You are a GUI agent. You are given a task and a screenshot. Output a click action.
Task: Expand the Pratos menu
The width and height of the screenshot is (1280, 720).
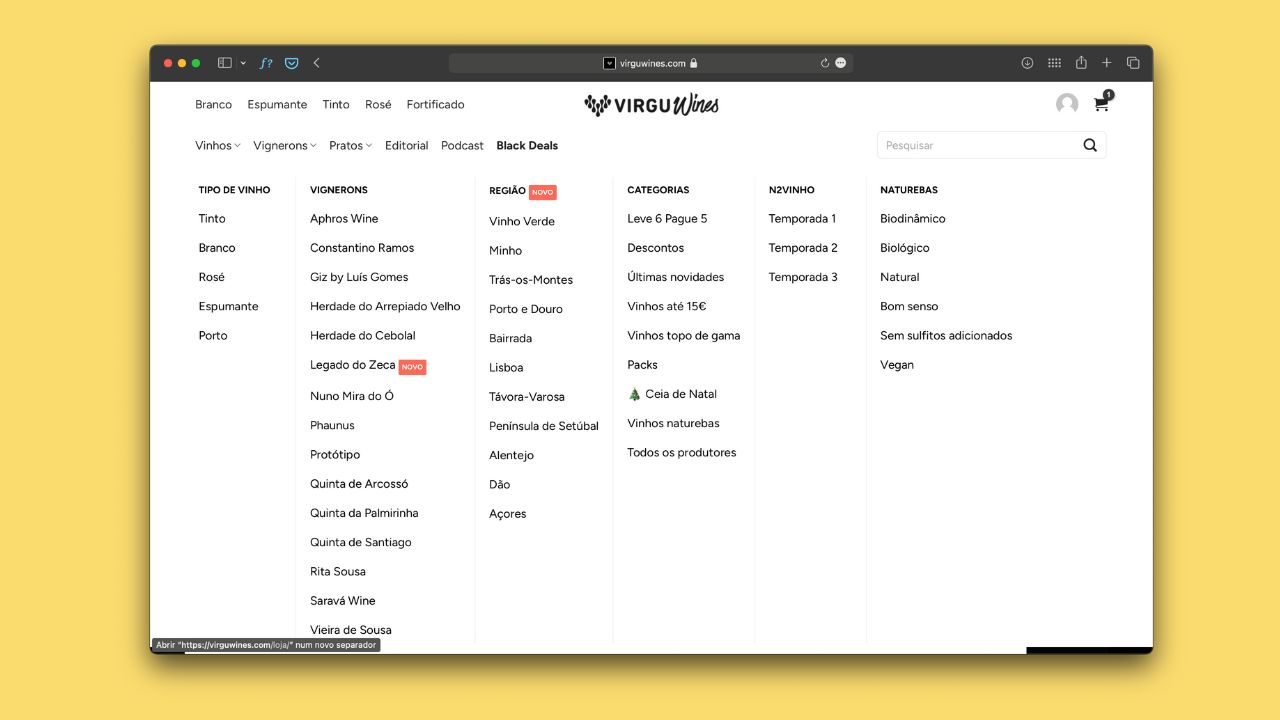click(x=350, y=145)
